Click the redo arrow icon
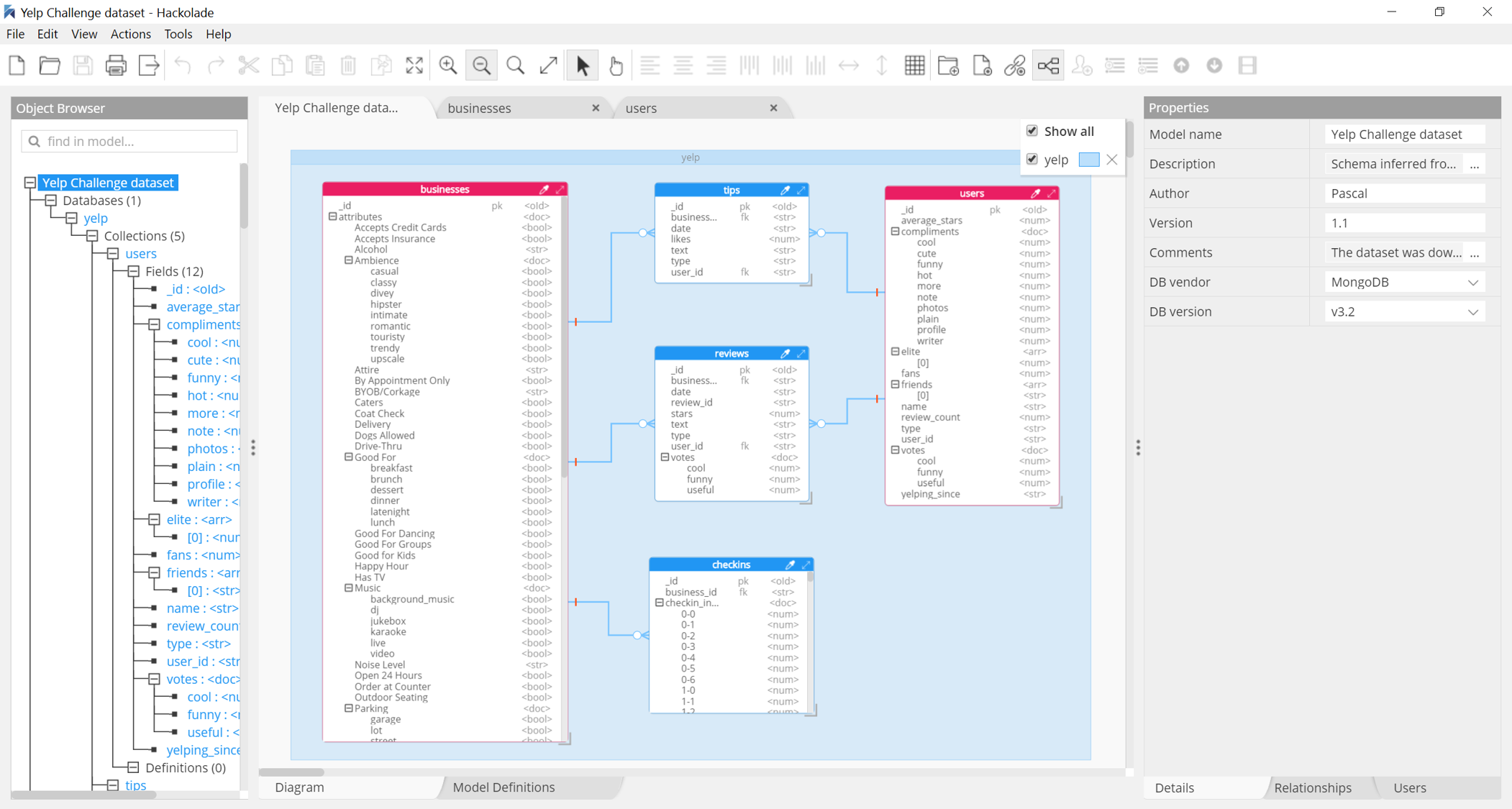The width and height of the screenshot is (1512, 809). point(213,65)
